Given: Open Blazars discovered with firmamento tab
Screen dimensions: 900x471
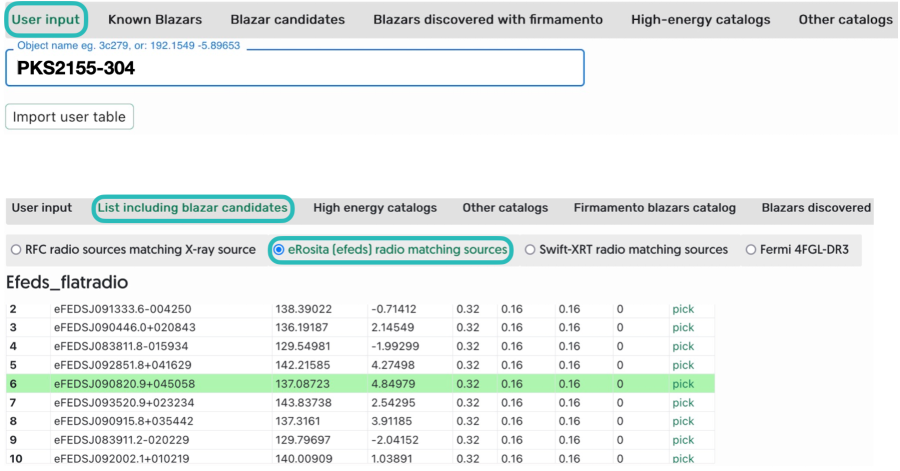Looking at the screenshot, I should pyautogui.click(x=488, y=20).
